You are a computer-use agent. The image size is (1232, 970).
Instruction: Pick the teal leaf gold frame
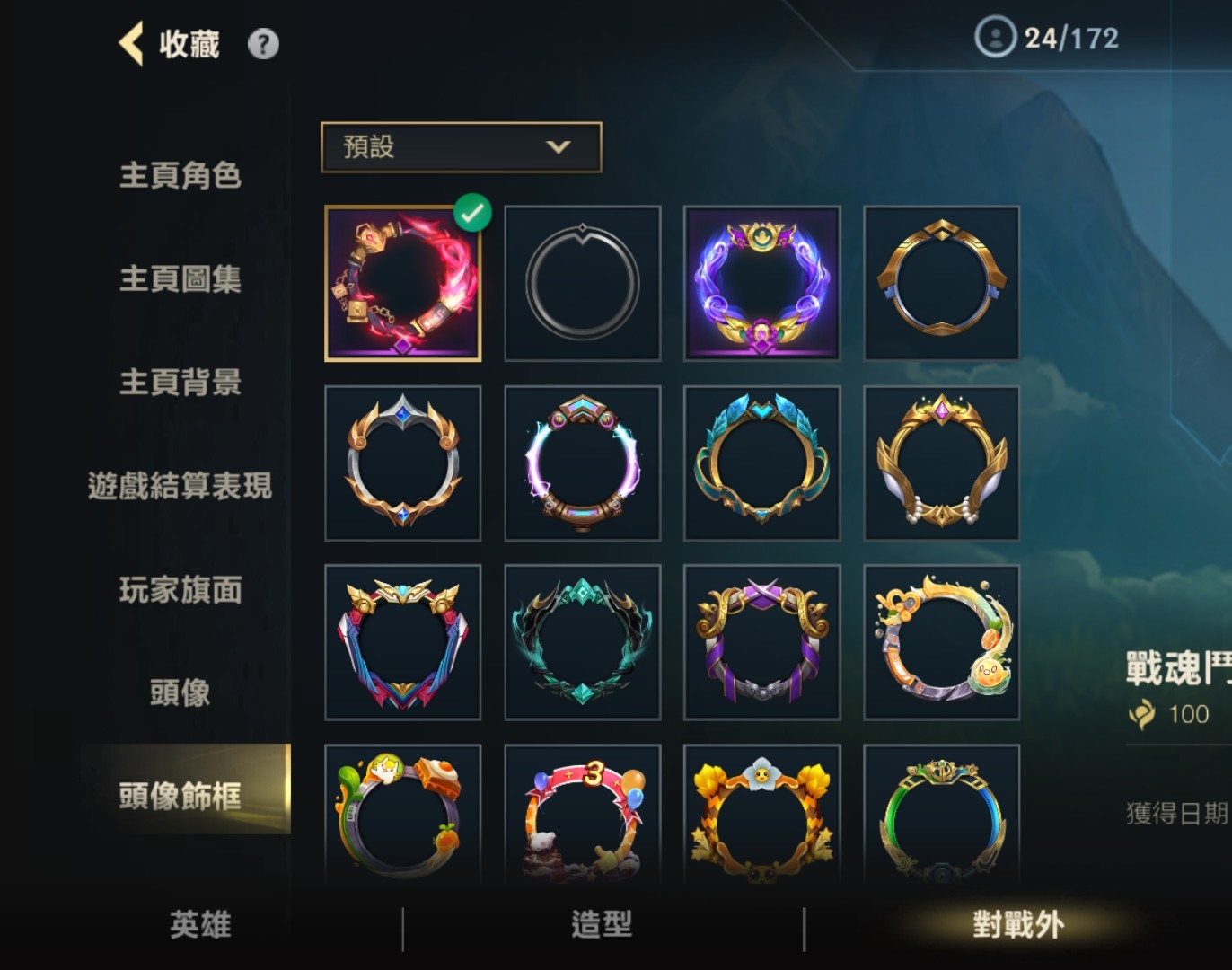pyautogui.click(x=762, y=463)
